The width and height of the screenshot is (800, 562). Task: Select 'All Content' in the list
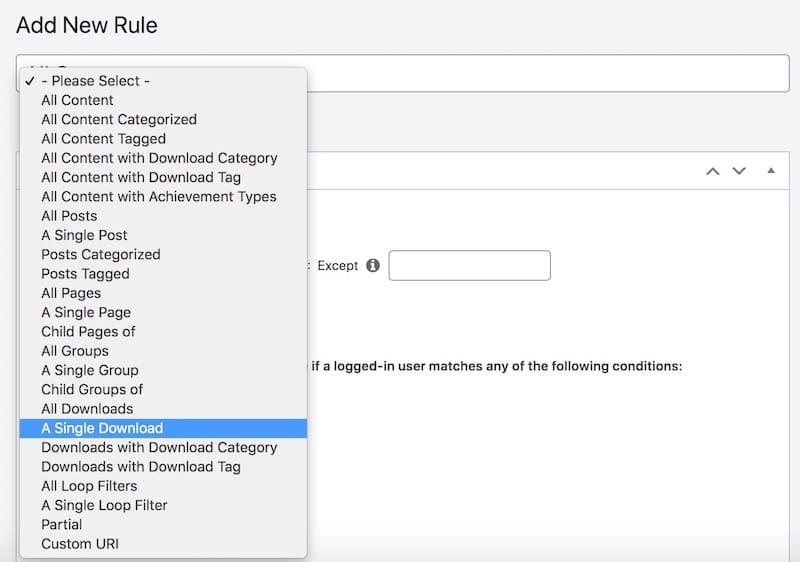[x=77, y=100]
